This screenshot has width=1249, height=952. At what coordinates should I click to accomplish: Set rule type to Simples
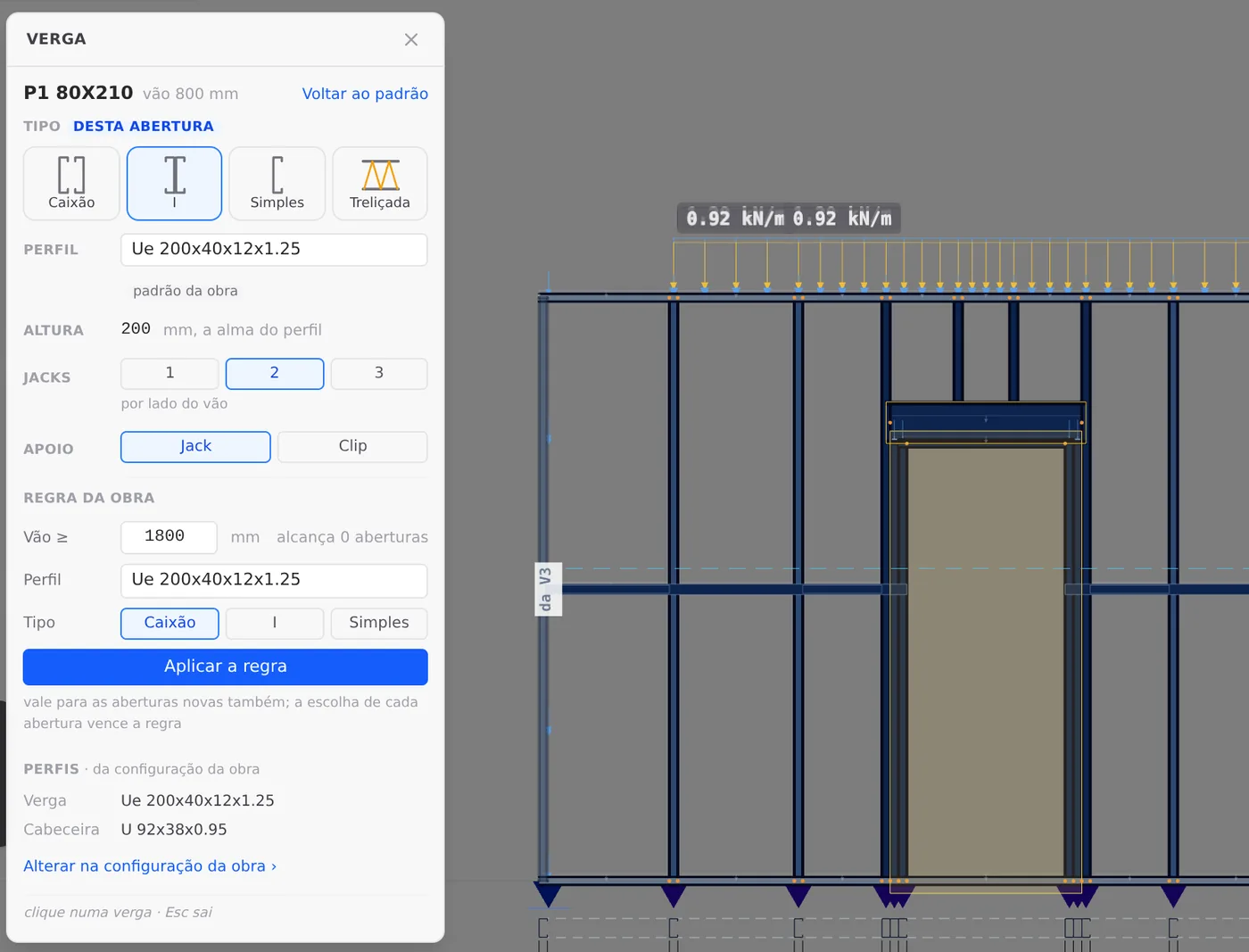point(379,624)
